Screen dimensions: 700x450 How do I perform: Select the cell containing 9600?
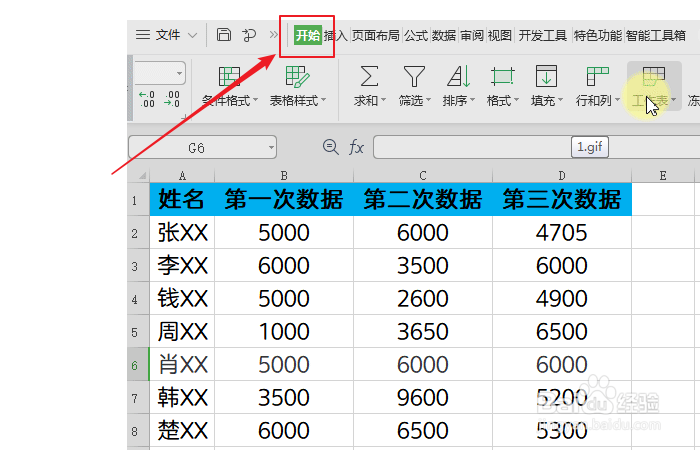(x=423, y=398)
